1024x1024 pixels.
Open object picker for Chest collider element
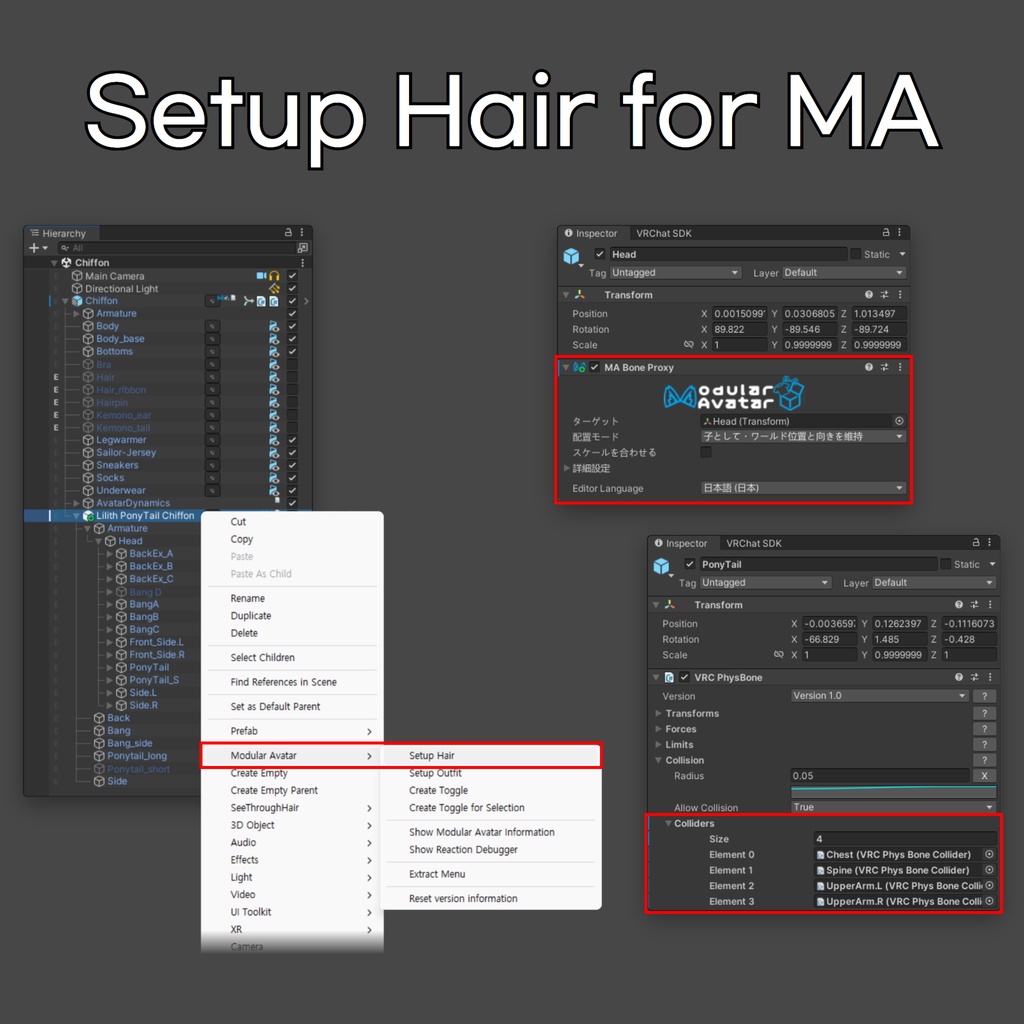coord(989,854)
